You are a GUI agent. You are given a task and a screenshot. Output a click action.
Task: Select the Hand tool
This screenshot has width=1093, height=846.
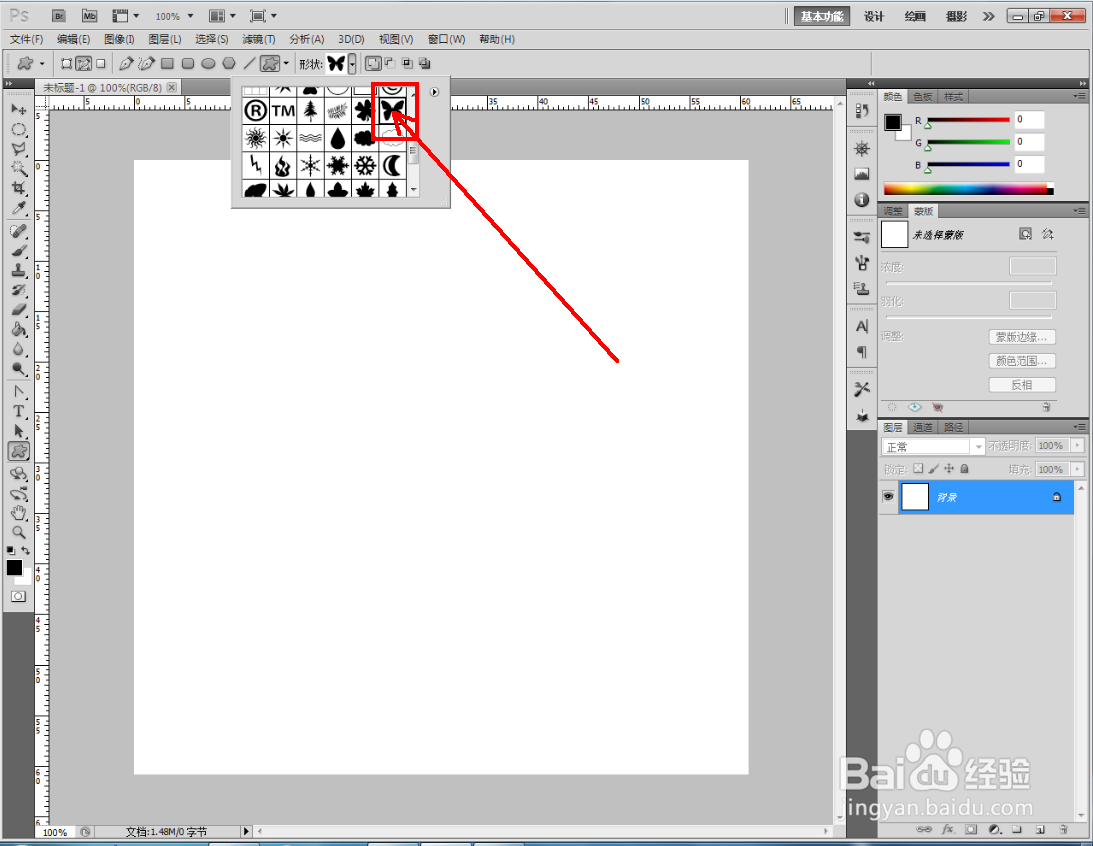[x=19, y=513]
